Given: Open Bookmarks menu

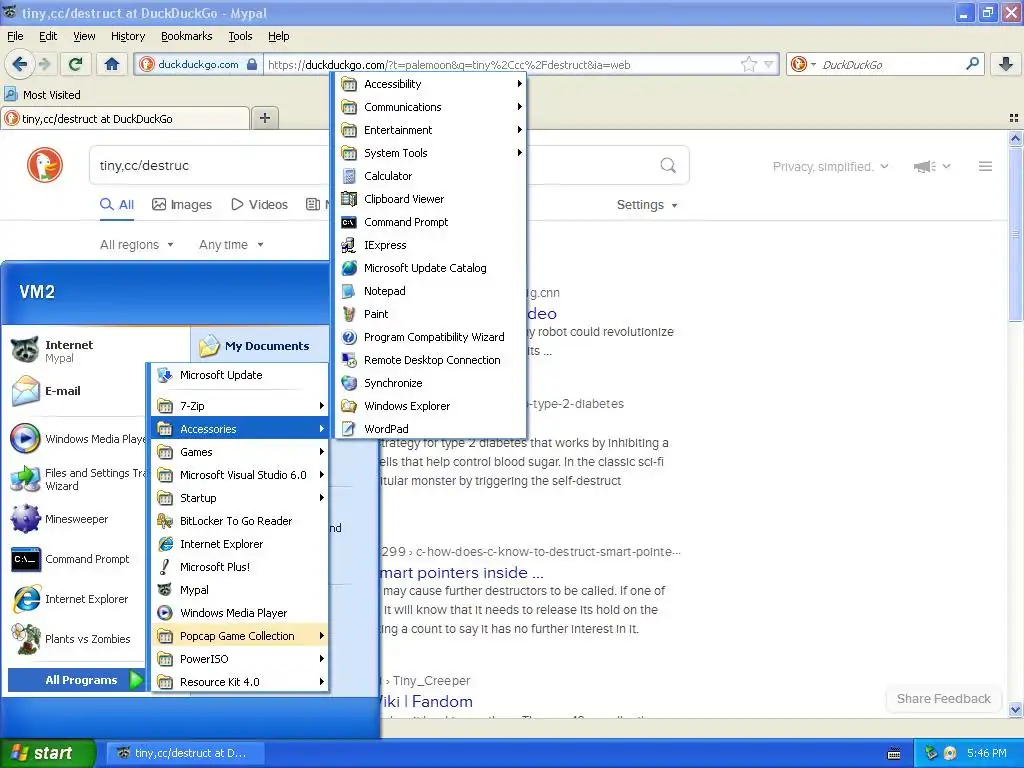Looking at the screenshot, I should pos(186,36).
